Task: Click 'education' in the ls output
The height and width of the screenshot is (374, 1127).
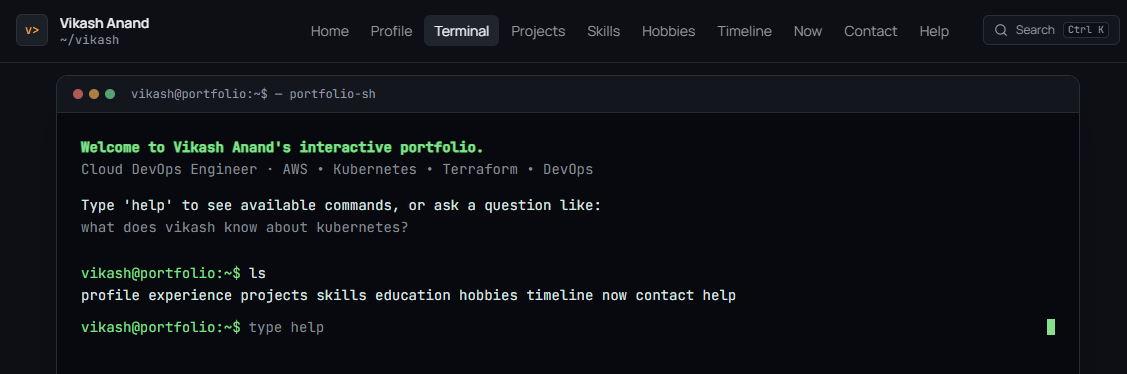Action: (x=413, y=296)
